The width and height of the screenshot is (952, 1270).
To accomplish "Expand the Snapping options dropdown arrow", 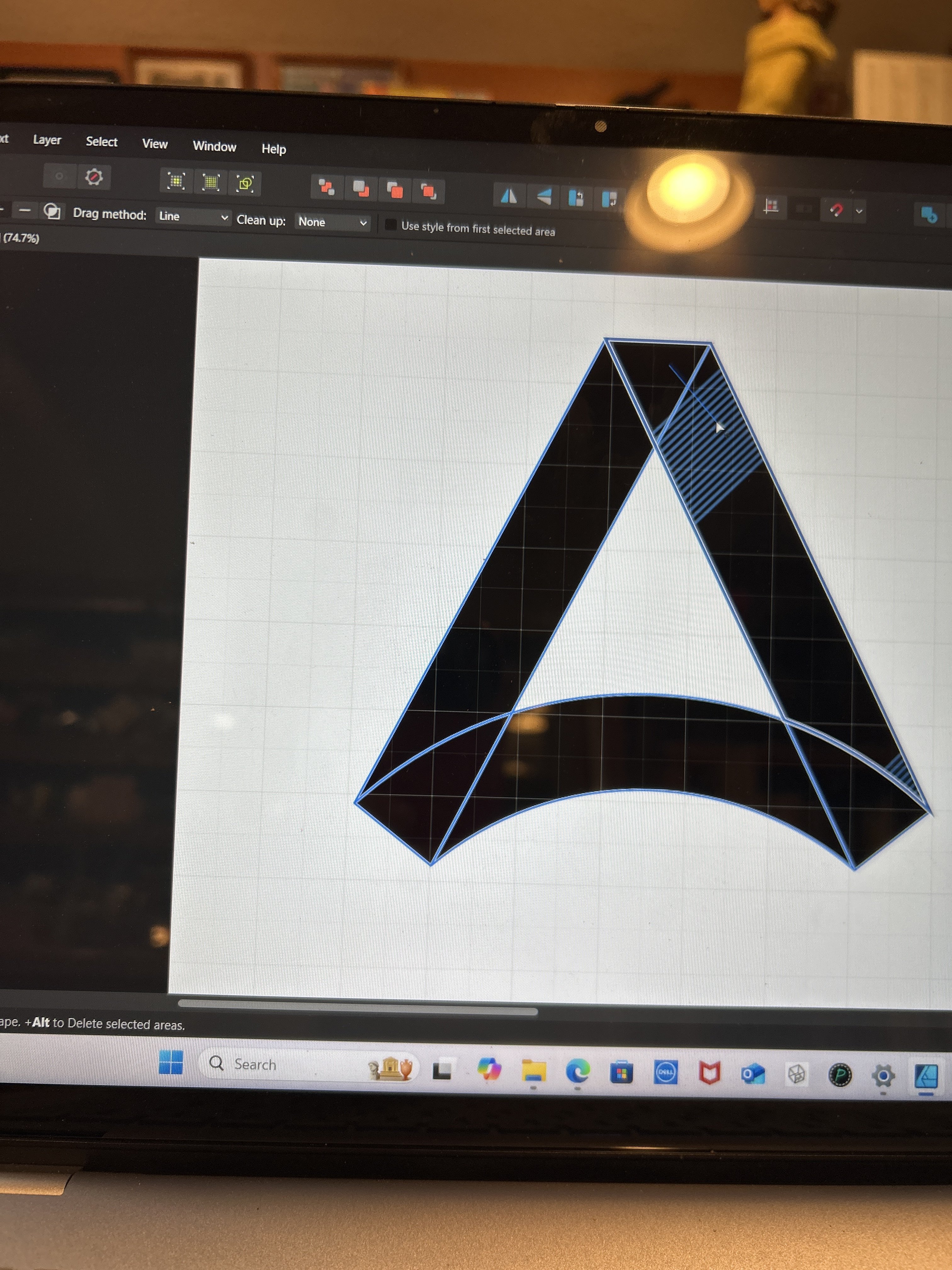I will click(x=859, y=211).
